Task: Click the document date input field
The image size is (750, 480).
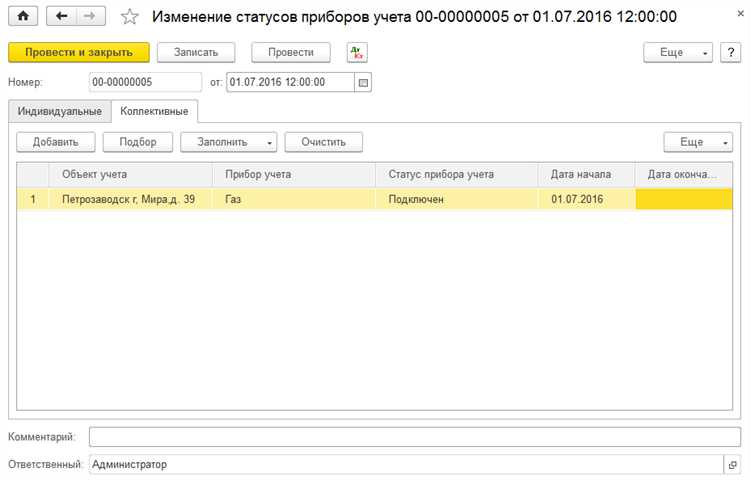Action: click(x=290, y=82)
